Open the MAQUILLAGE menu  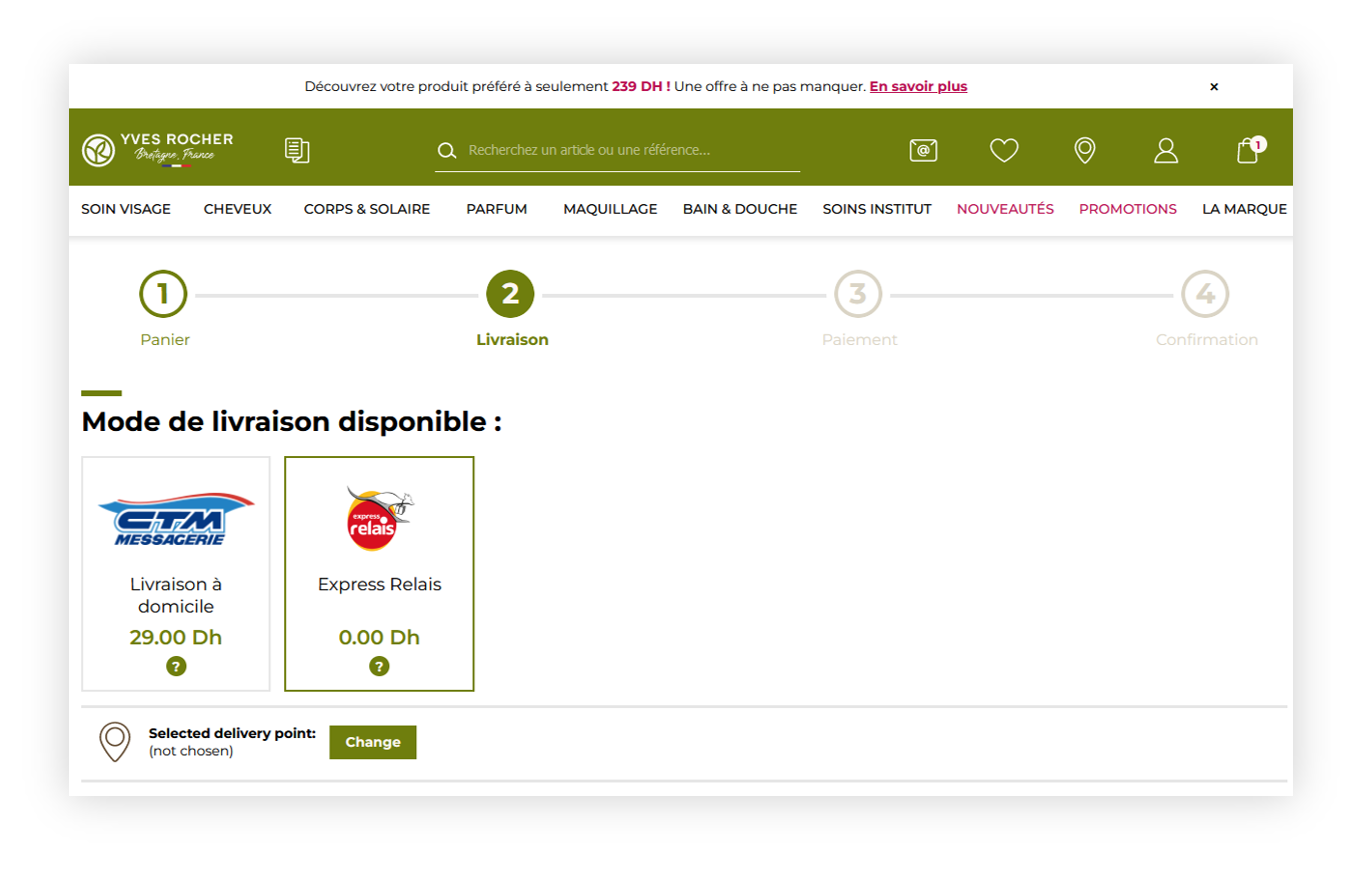point(610,209)
